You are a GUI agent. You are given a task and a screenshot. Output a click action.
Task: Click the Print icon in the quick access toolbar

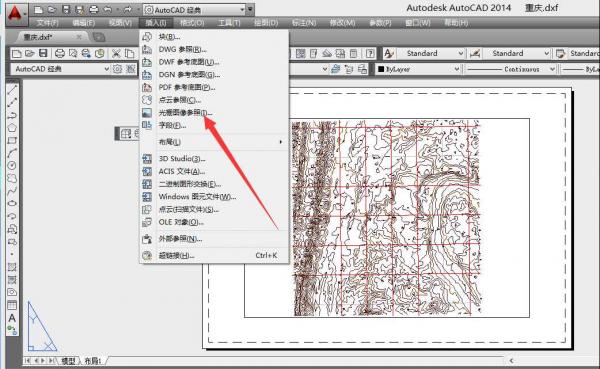pyautogui.click(x=93, y=10)
